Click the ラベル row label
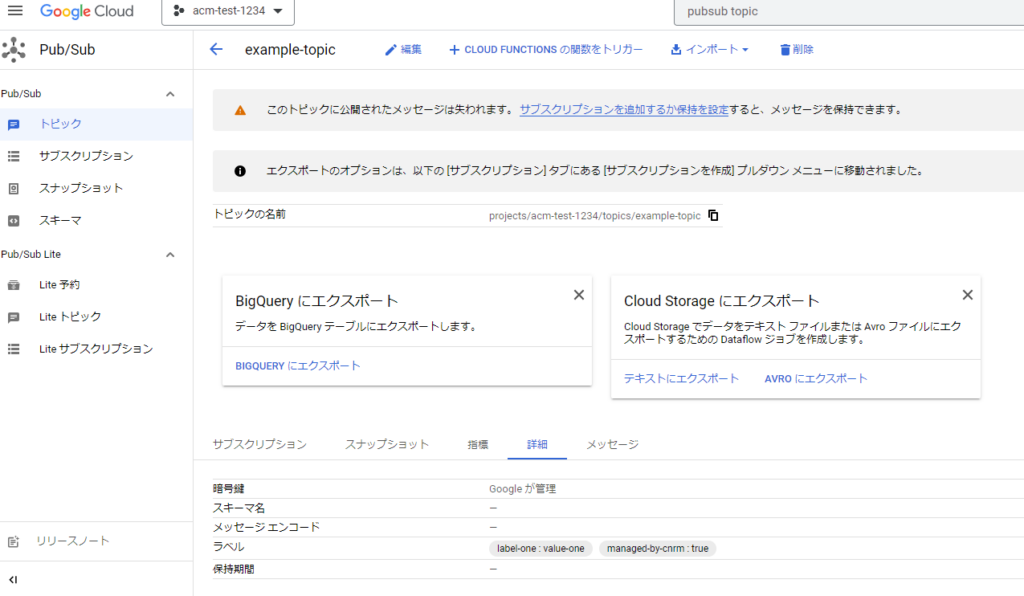1024x596 pixels. coord(229,547)
